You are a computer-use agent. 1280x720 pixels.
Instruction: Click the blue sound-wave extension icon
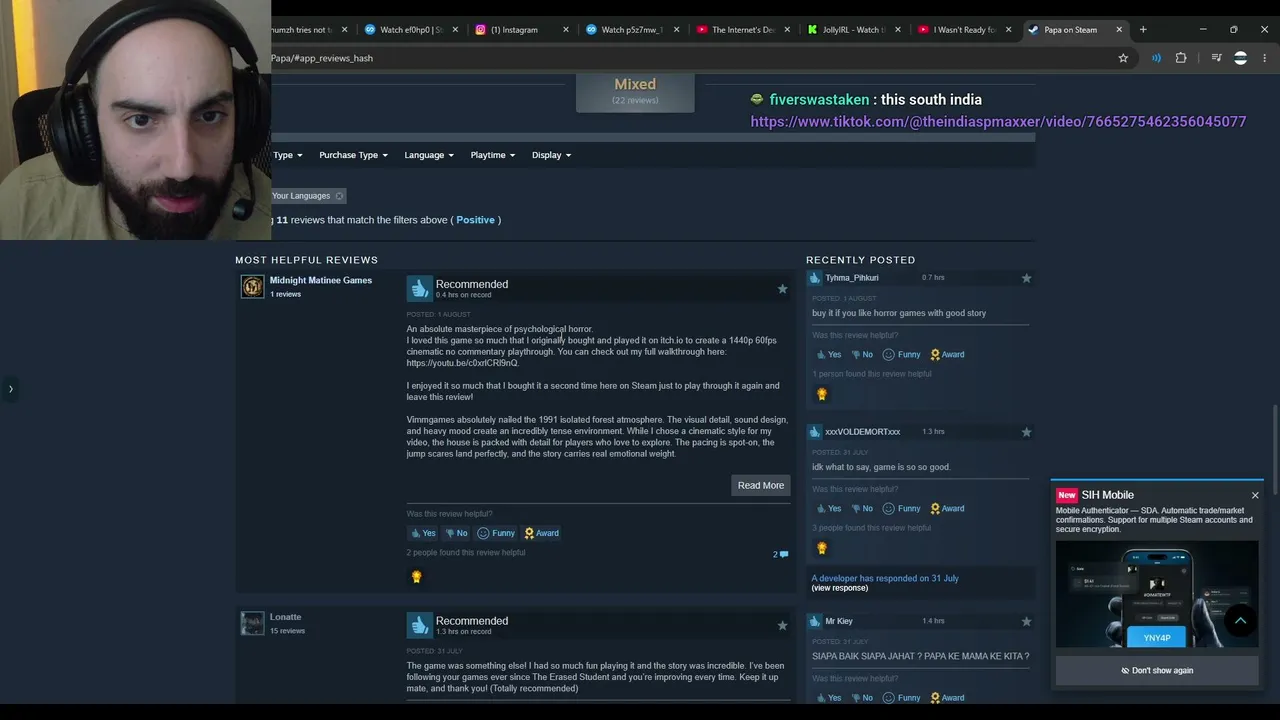coord(1156,58)
